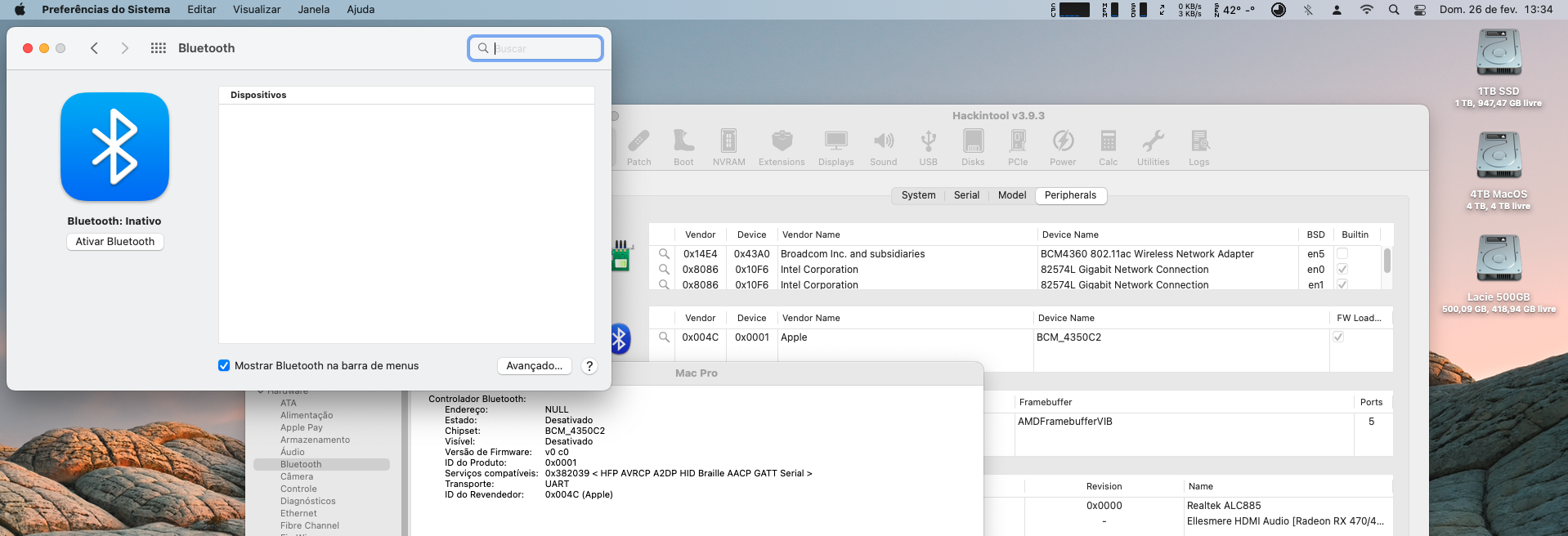The height and width of the screenshot is (536, 1568).
Task: Open the Boot section in Hackintool
Action: [683, 148]
